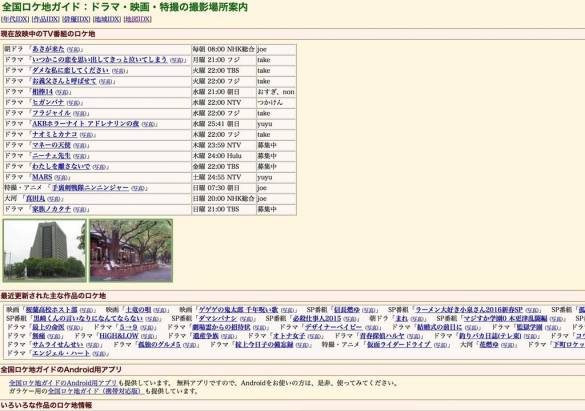The height and width of the screenshot is (411, 585).
Task: Open the HiGH&LOW drama link
Action: (x=119, y=336)
